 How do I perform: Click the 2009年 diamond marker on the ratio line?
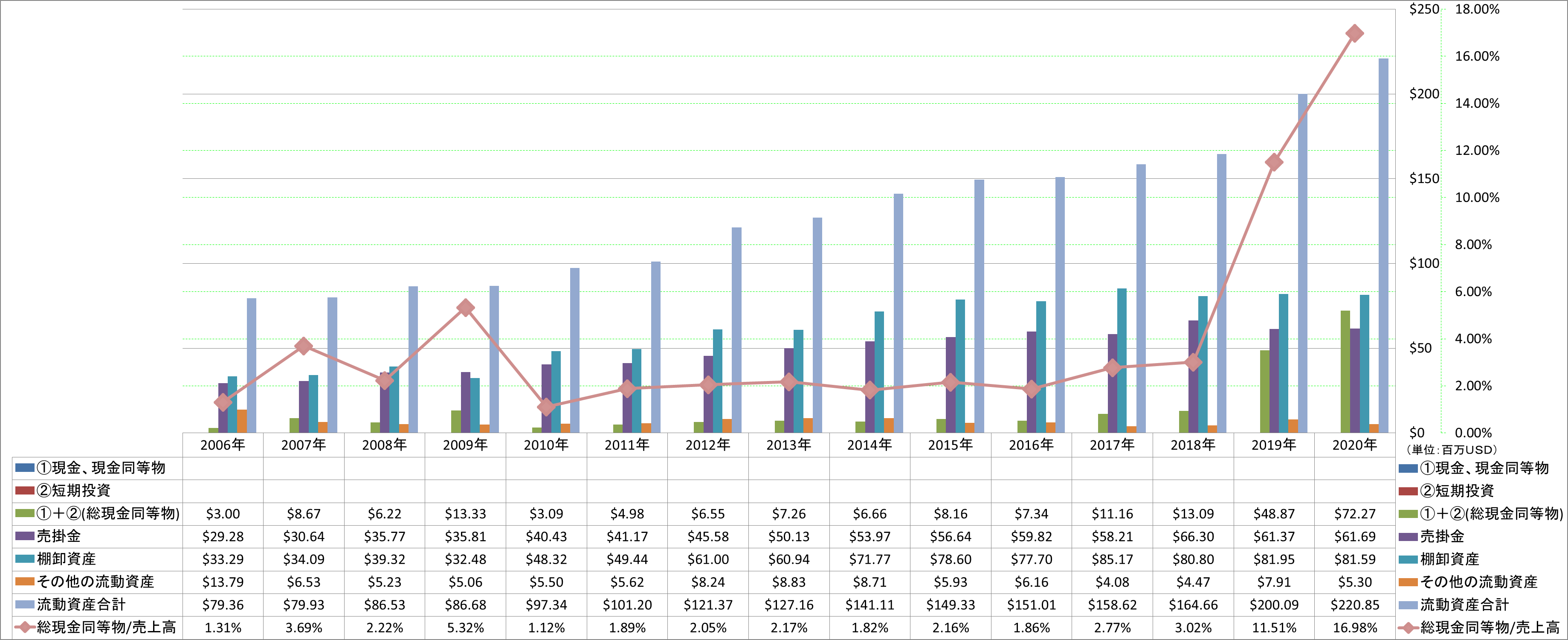click(465, 308)
